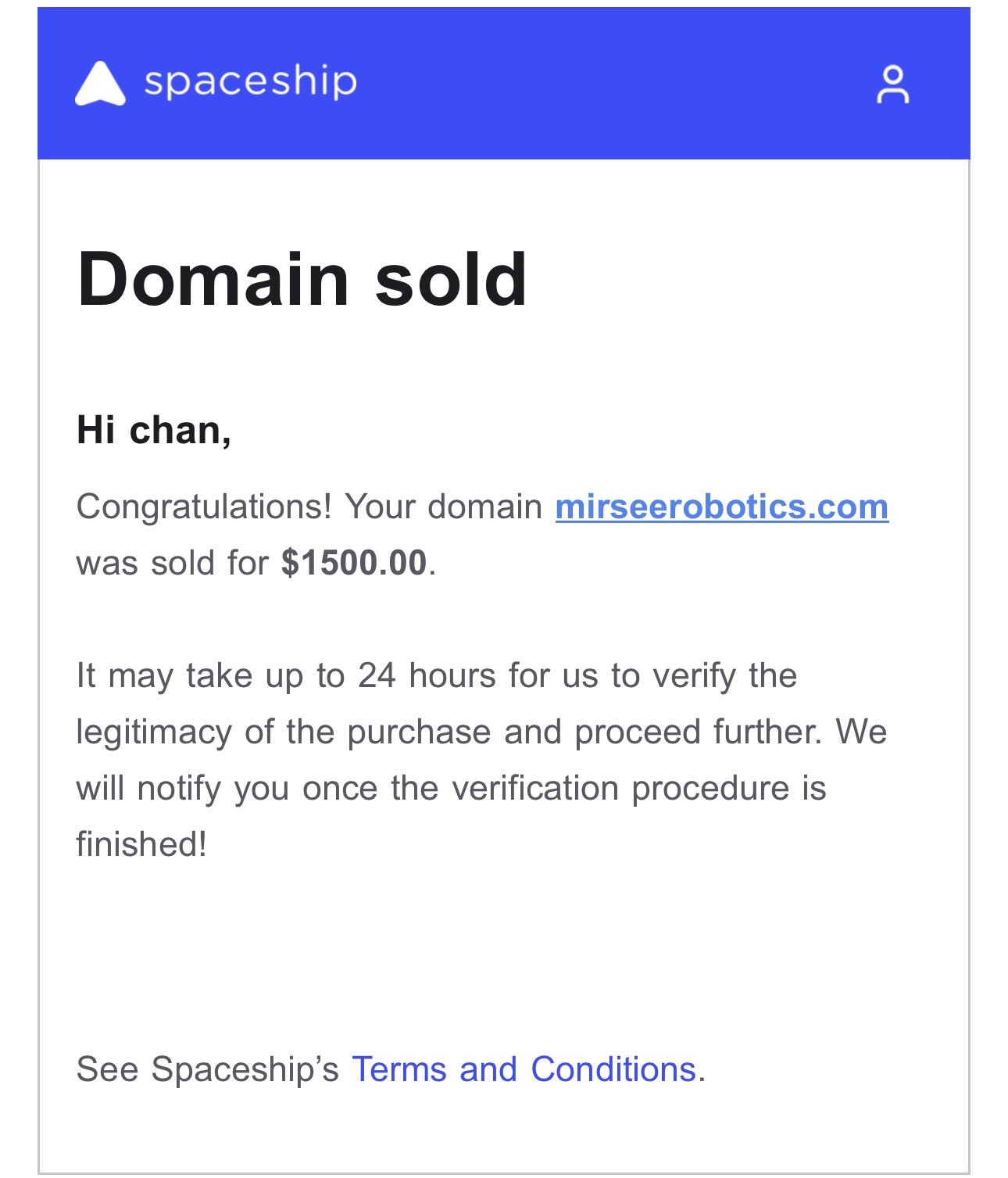
Task: Click the word "purchase" in the paragraph
Action: [419, 732]
